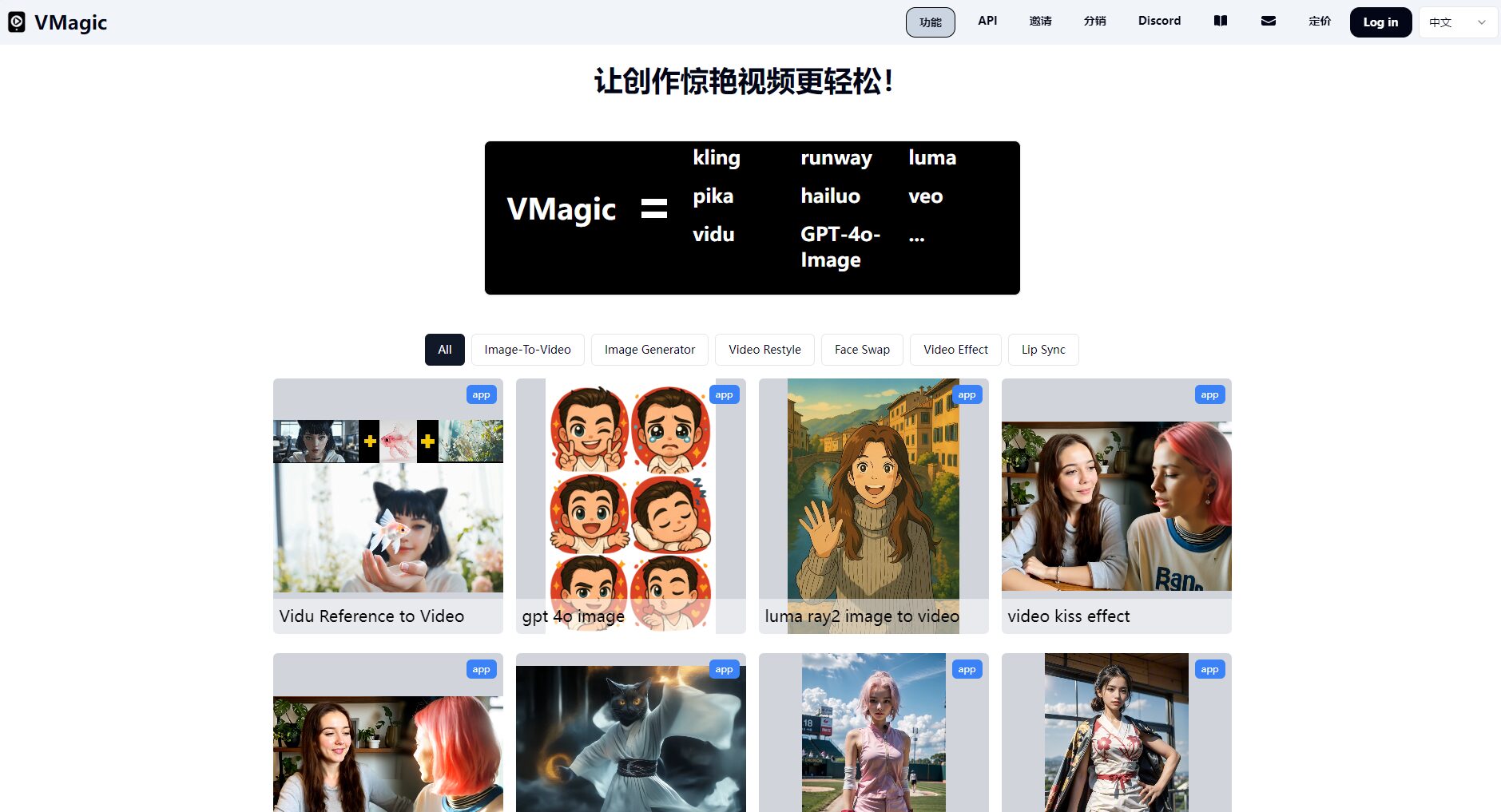Click the 让创作惊艳视频更轻松 headline
The width and height of the screenshot is (1501, 812).
tap(744, 81)
